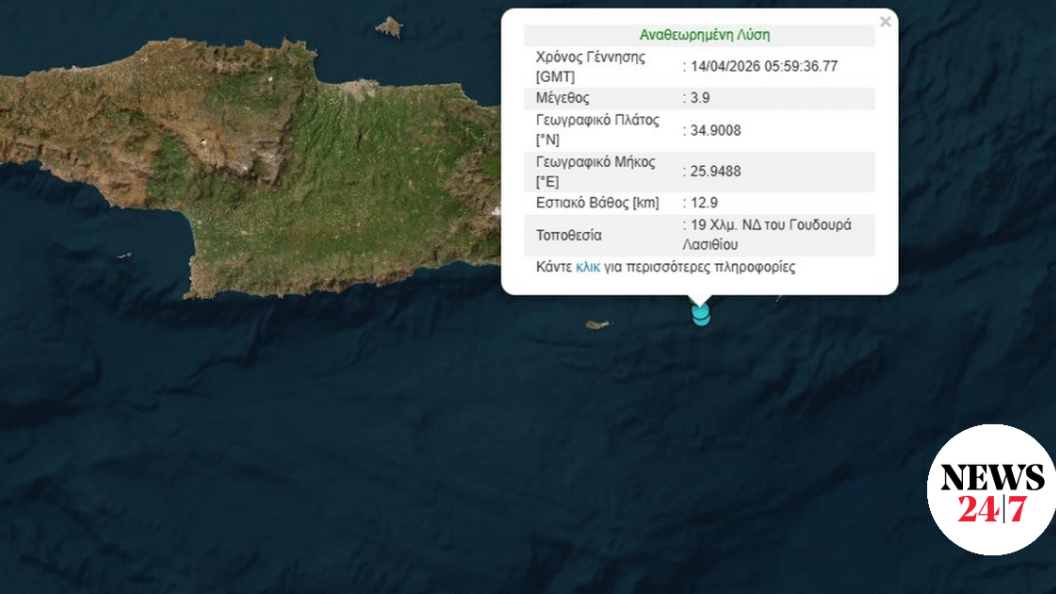Click the blue "κλικ" link for more information
Screen dimensions: 1056x594
click(x=588, y=268)
